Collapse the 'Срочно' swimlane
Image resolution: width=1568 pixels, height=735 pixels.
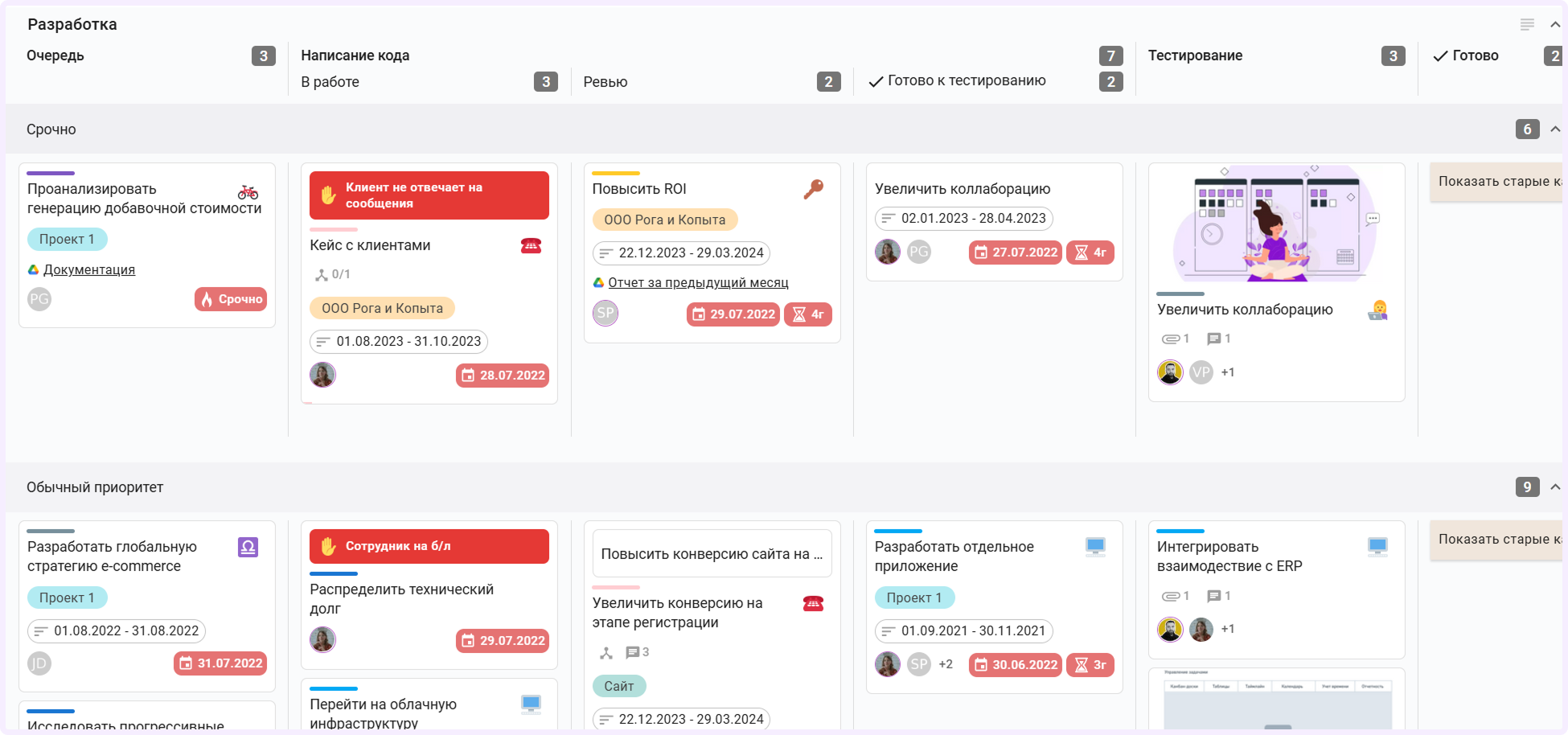click(x=1555, y=129)
